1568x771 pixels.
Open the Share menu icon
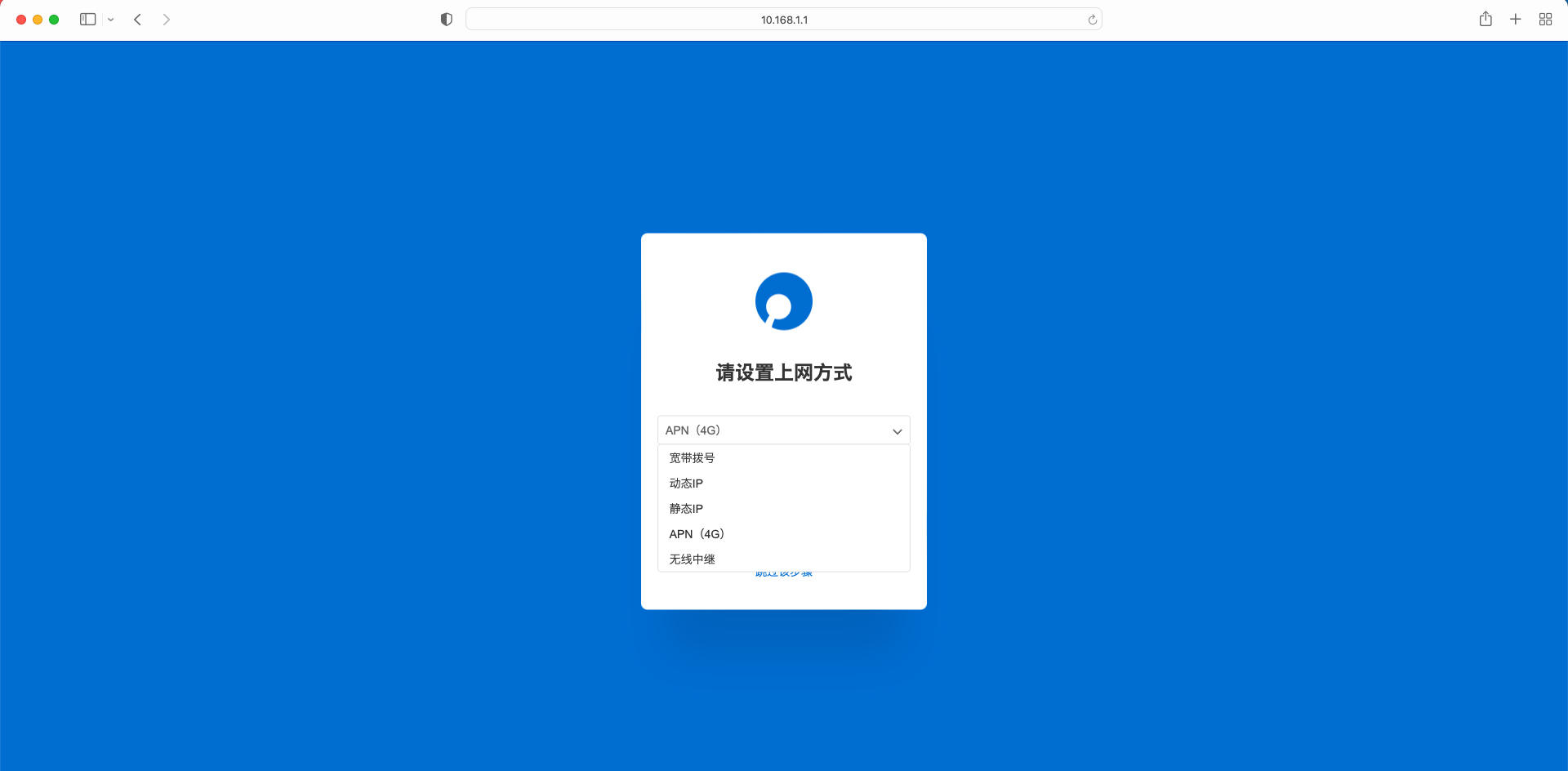(x=1486, y=19)
